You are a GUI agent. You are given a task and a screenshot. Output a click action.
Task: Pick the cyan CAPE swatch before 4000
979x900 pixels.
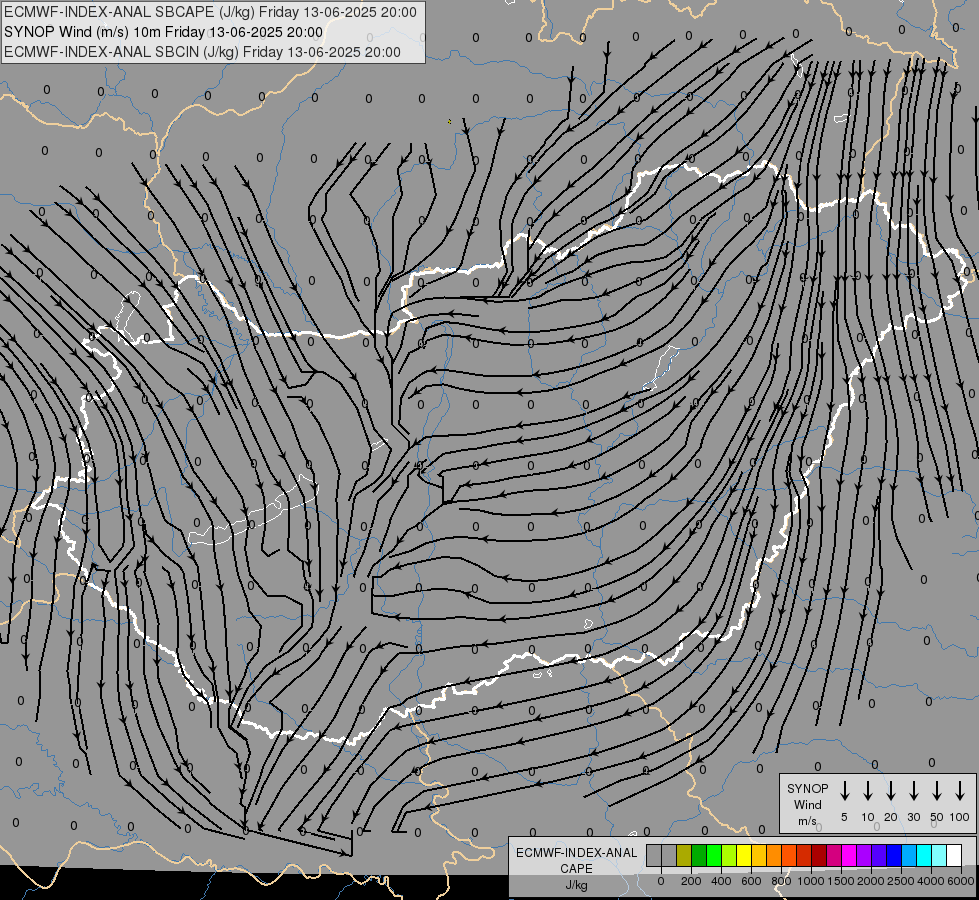(925, 855)
